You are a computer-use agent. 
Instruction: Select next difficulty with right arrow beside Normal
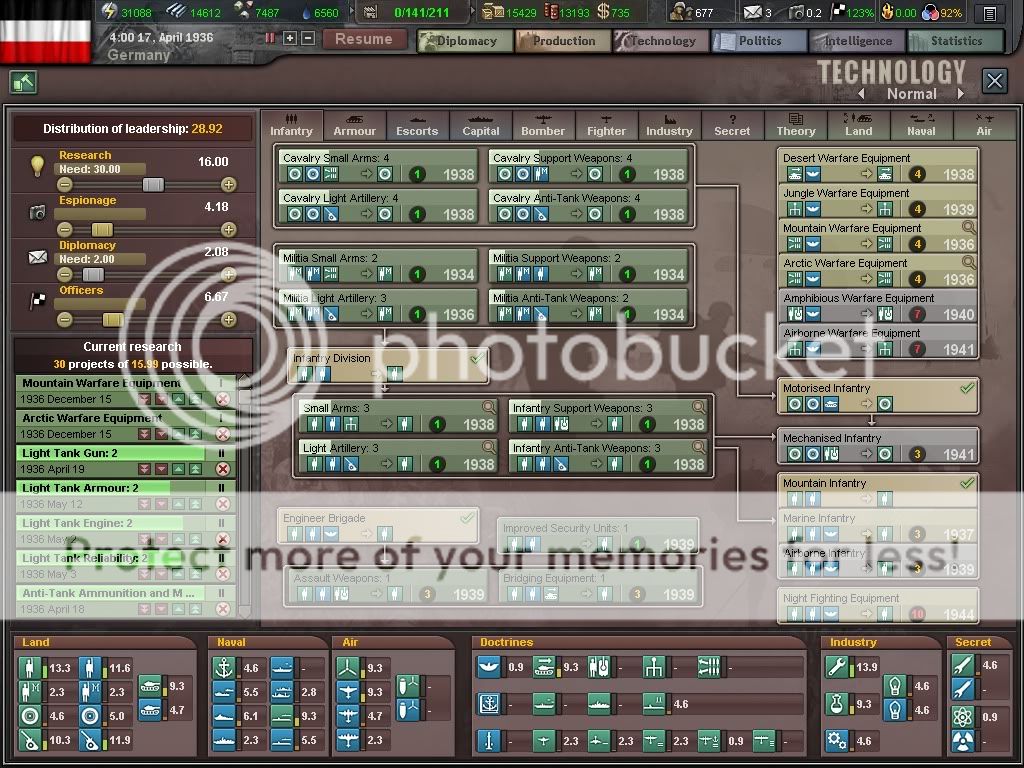coord(961,94)
